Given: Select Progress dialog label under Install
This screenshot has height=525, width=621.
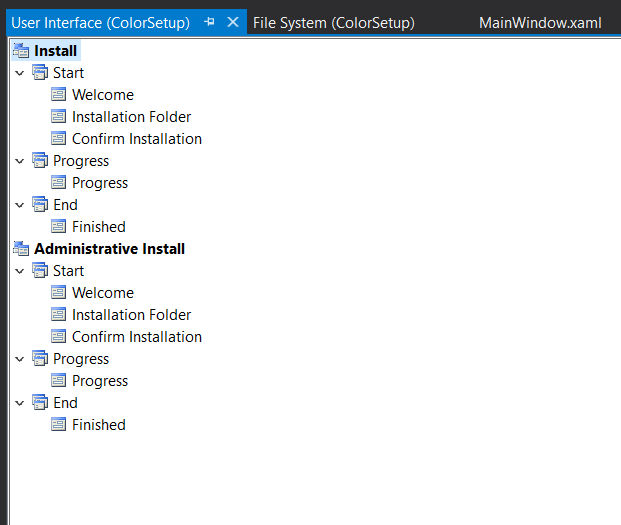Looking at the screenshot, I should [100, 183].
